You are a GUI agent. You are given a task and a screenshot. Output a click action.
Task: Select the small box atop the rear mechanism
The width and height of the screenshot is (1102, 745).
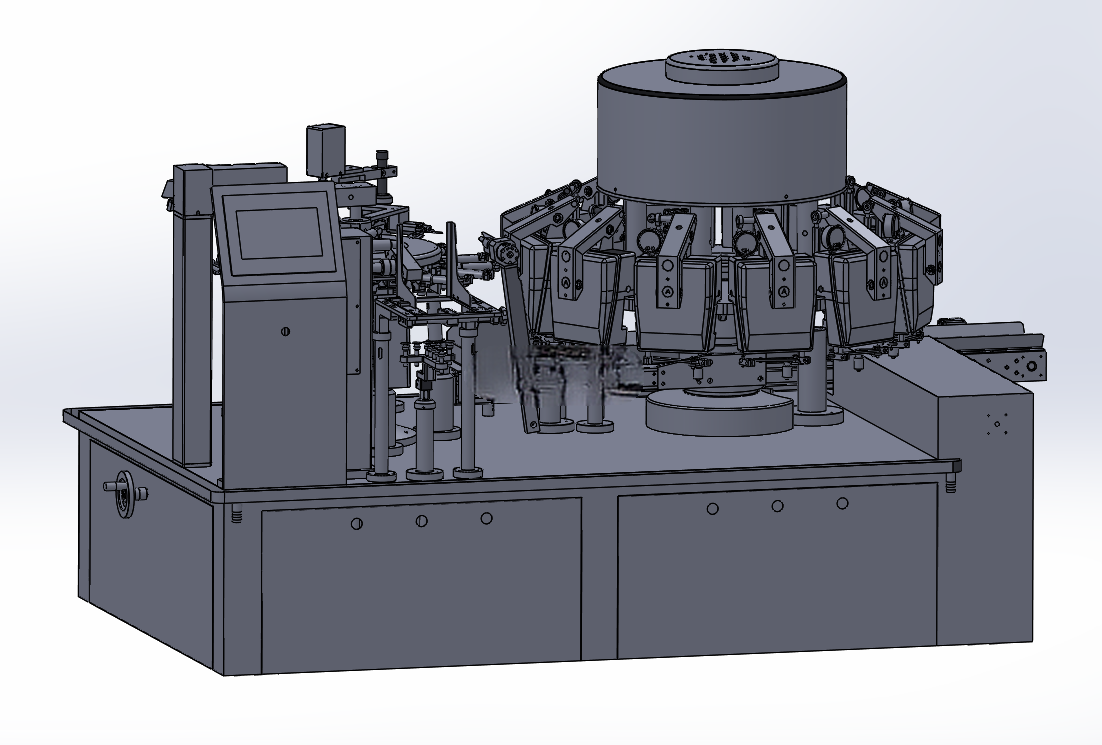click(326, 150)
